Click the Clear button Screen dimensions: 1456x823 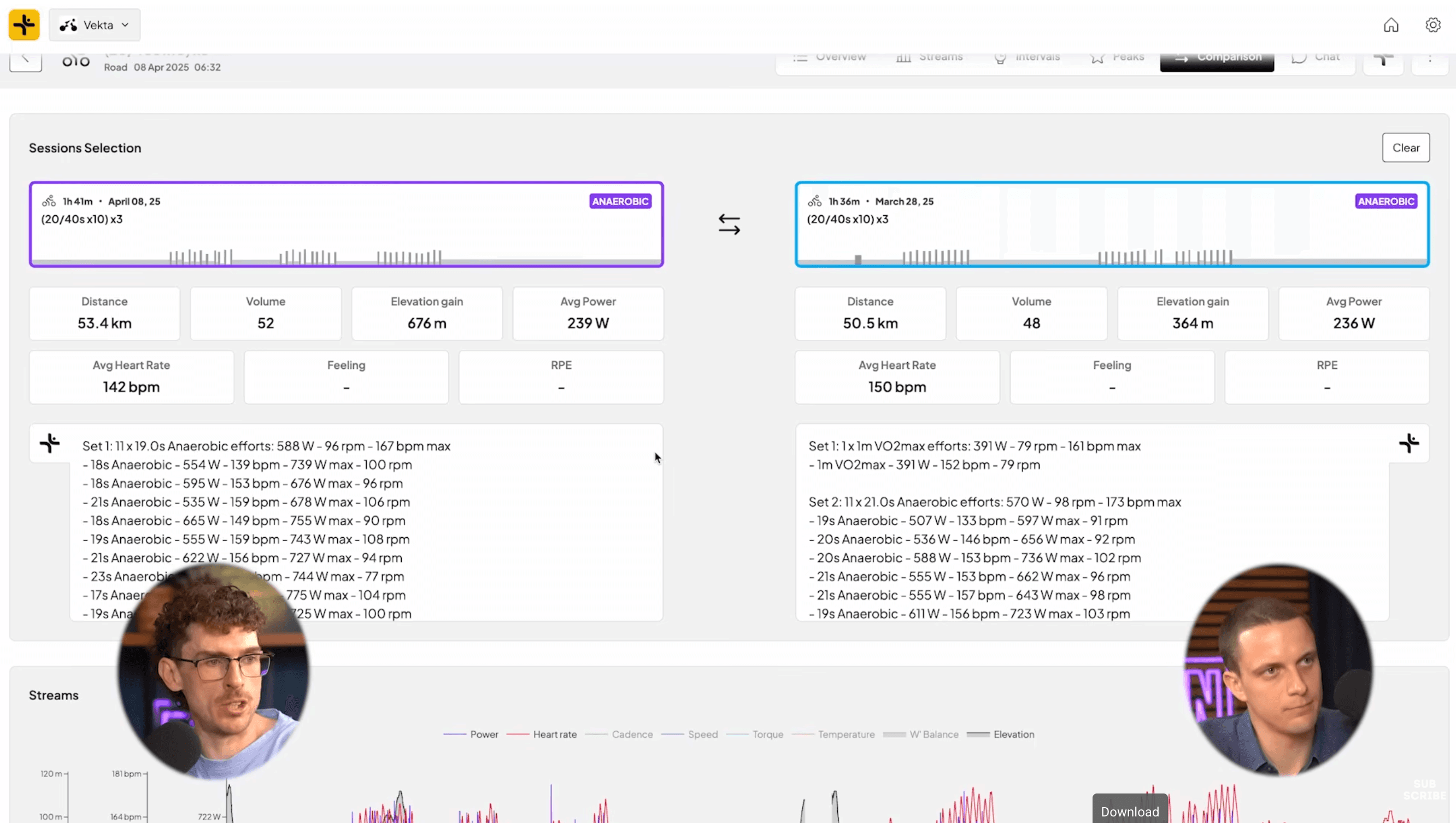pos(1406,148)
